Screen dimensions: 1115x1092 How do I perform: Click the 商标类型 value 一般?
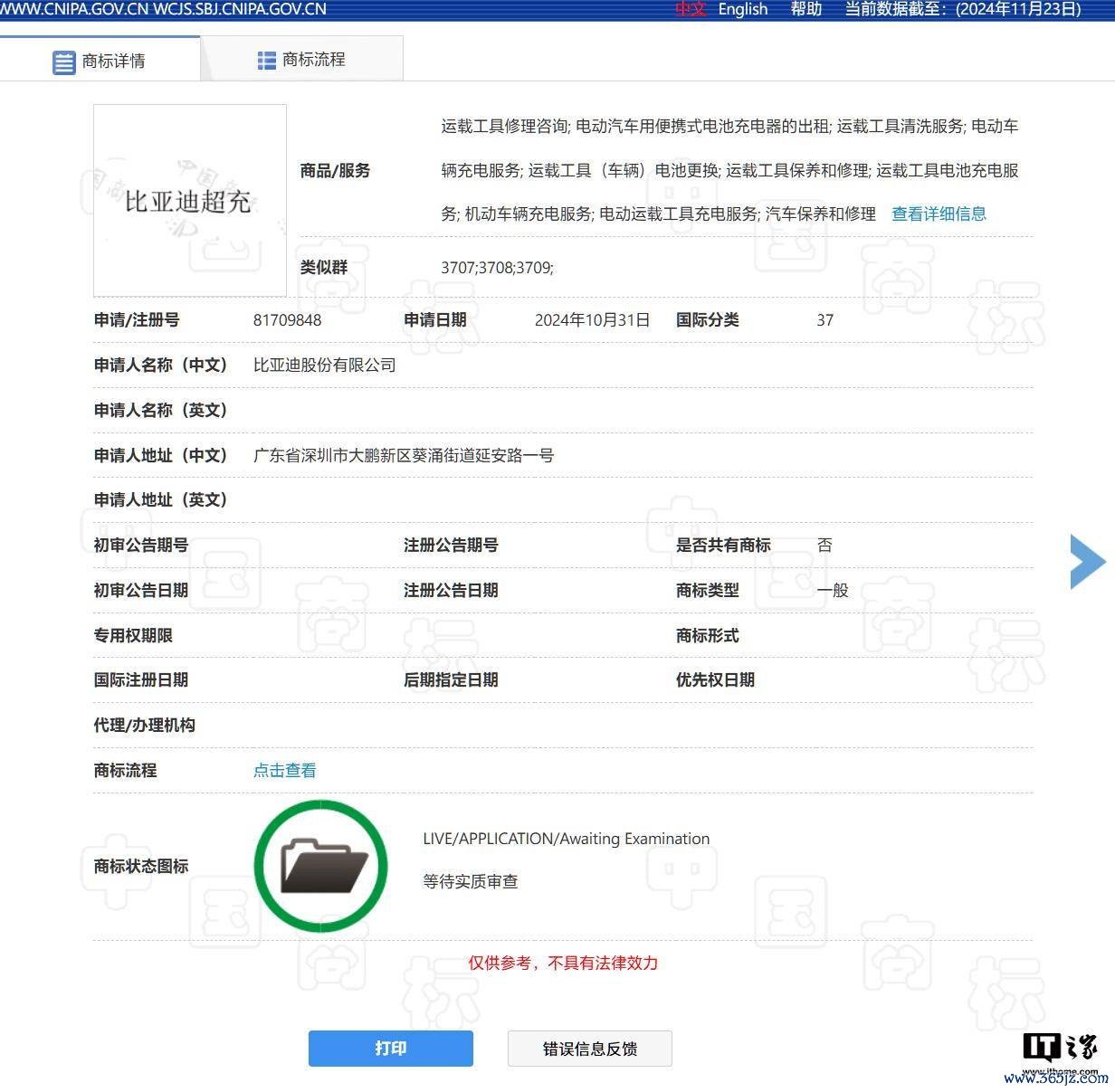(x=832, y=591)
